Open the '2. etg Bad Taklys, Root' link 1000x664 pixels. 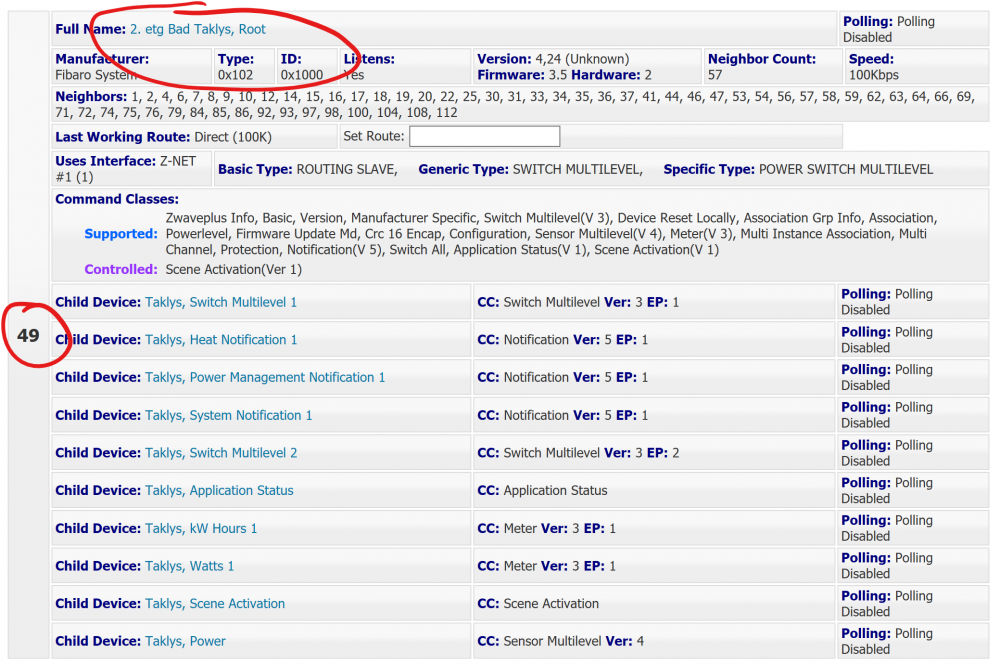(198, 29)
